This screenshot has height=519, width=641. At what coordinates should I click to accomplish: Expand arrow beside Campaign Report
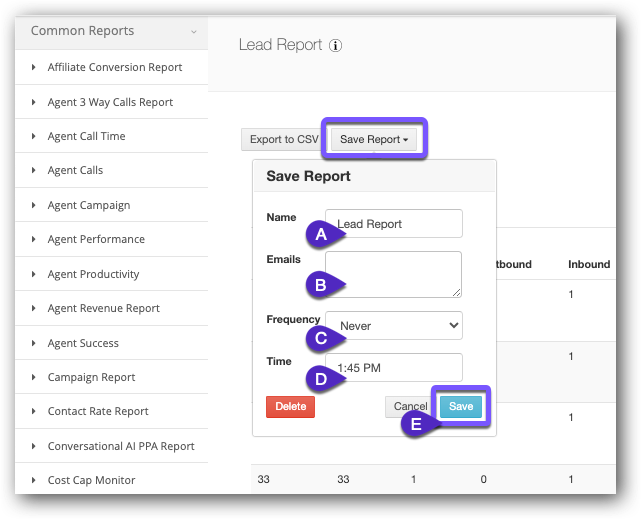click(34, 377)
